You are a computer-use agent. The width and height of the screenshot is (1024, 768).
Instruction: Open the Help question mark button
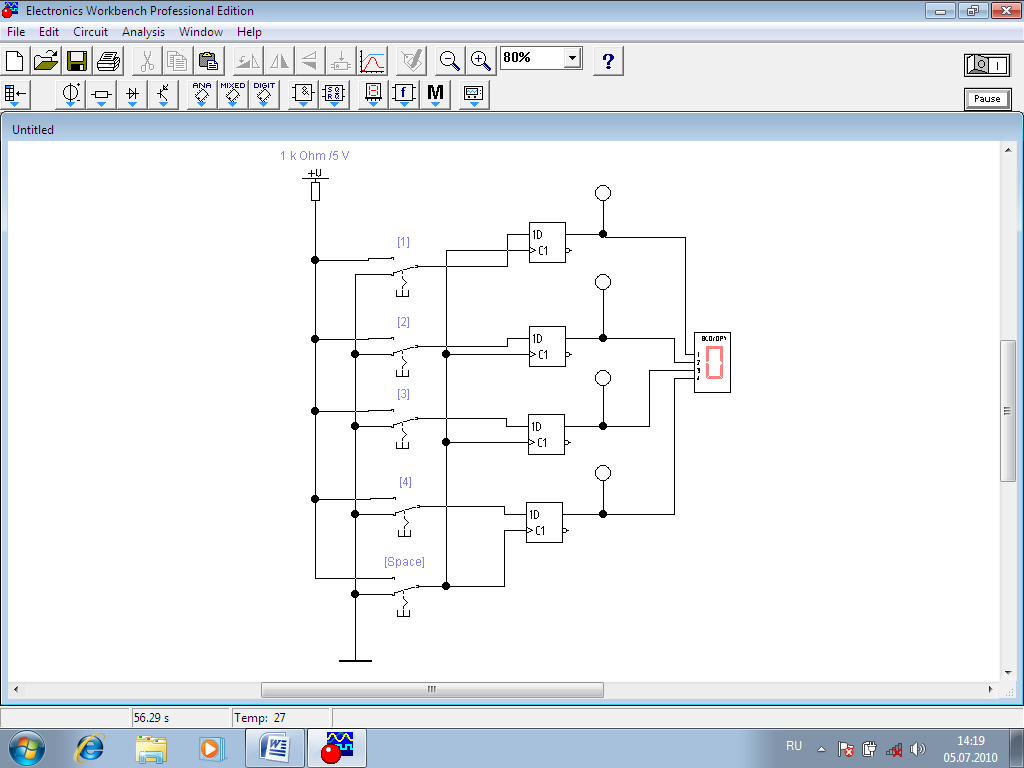(x=608, y=61)
